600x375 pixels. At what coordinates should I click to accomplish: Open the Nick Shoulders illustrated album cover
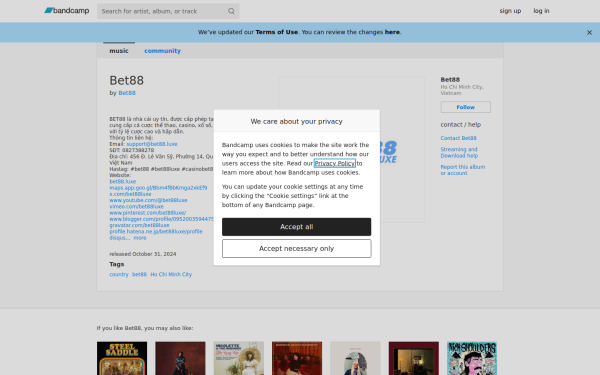[472, 358]
